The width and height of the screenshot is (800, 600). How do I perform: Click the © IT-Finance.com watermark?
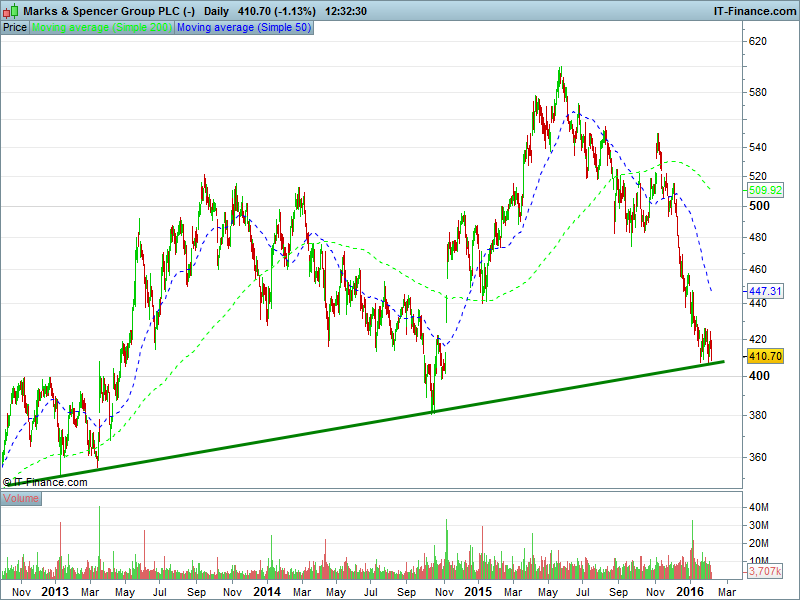pyautogui.click(x=45, y=482)
